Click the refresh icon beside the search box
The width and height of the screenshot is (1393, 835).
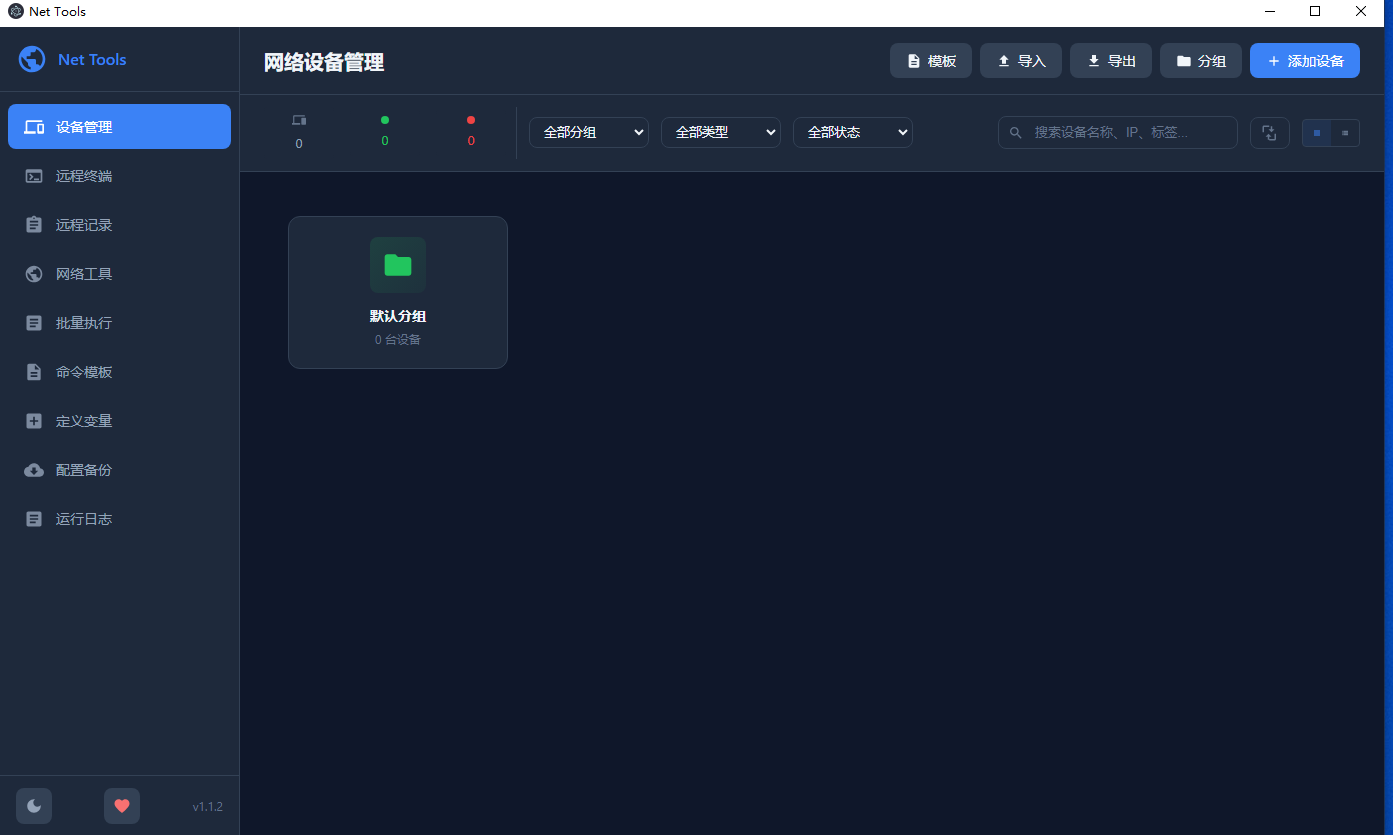[1269, 132]
